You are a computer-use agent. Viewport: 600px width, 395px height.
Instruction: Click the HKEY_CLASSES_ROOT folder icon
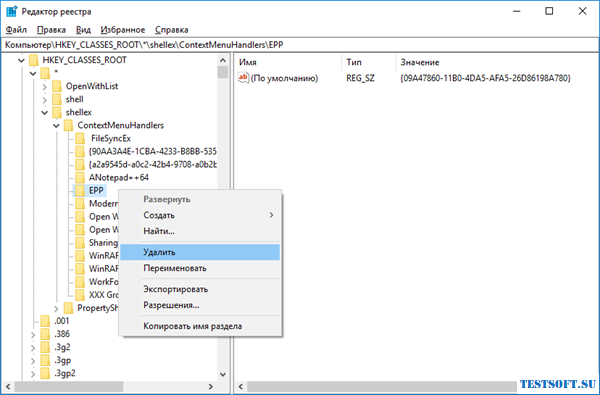coord(34,60)
